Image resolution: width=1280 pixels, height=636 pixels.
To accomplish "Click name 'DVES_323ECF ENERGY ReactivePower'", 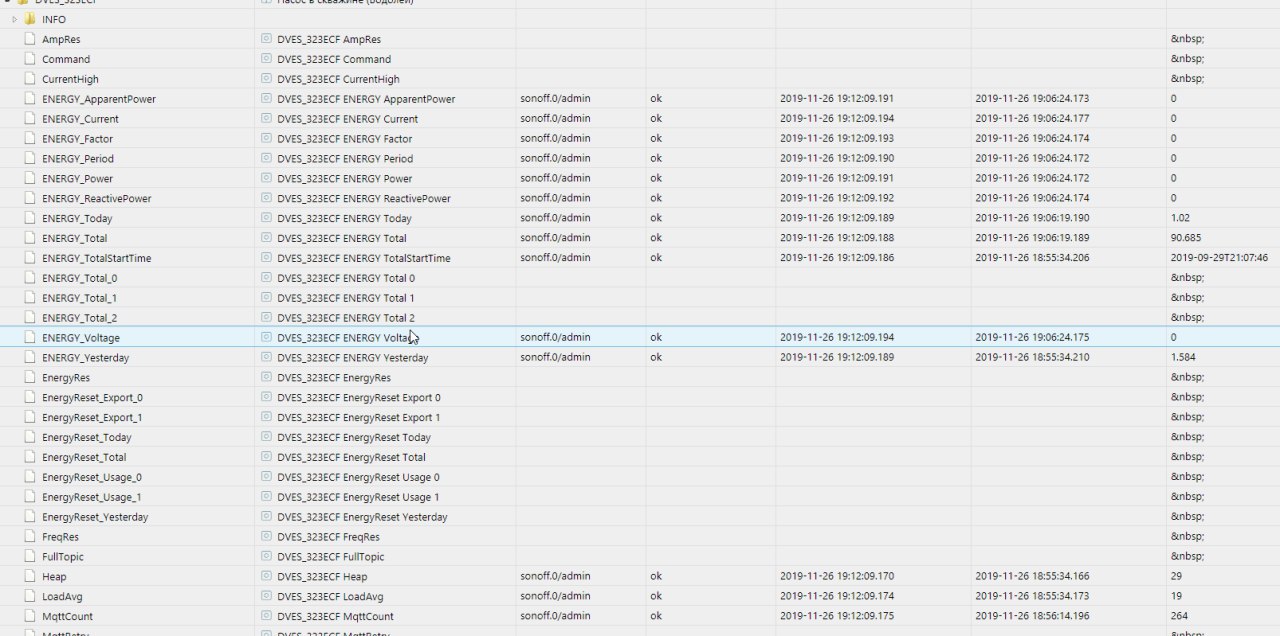I will pos(364,198).
